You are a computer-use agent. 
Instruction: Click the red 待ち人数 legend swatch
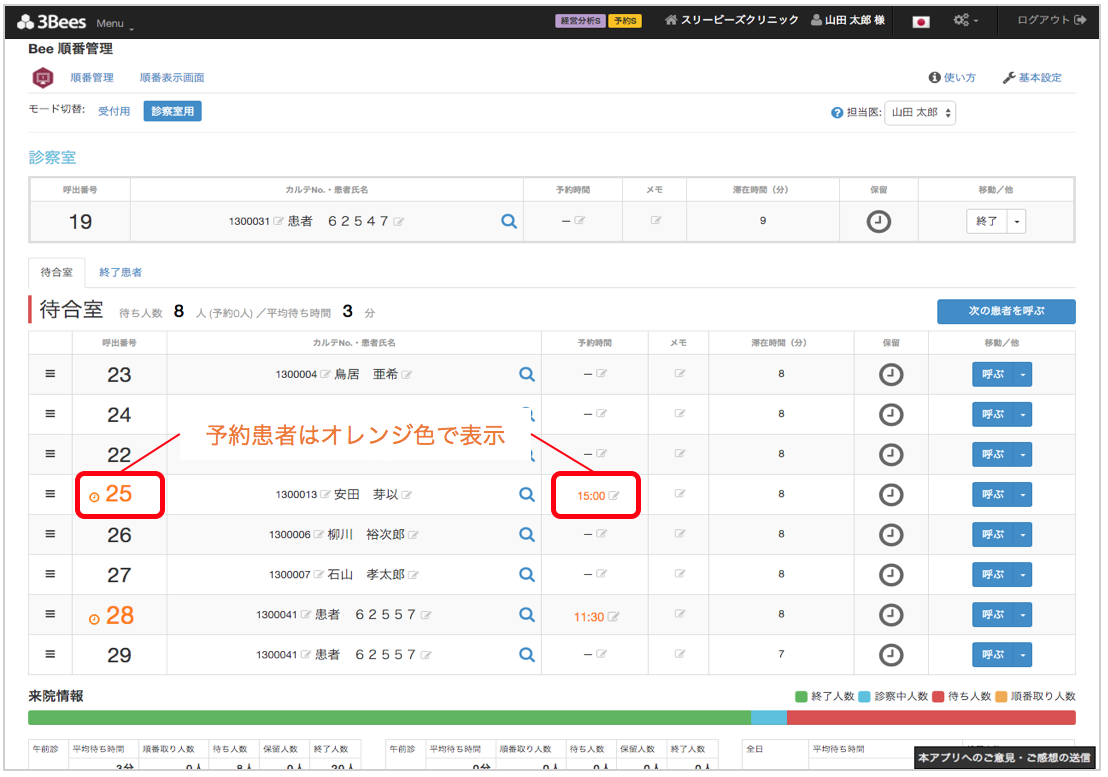pyautogui.click(x=938, y=696)
